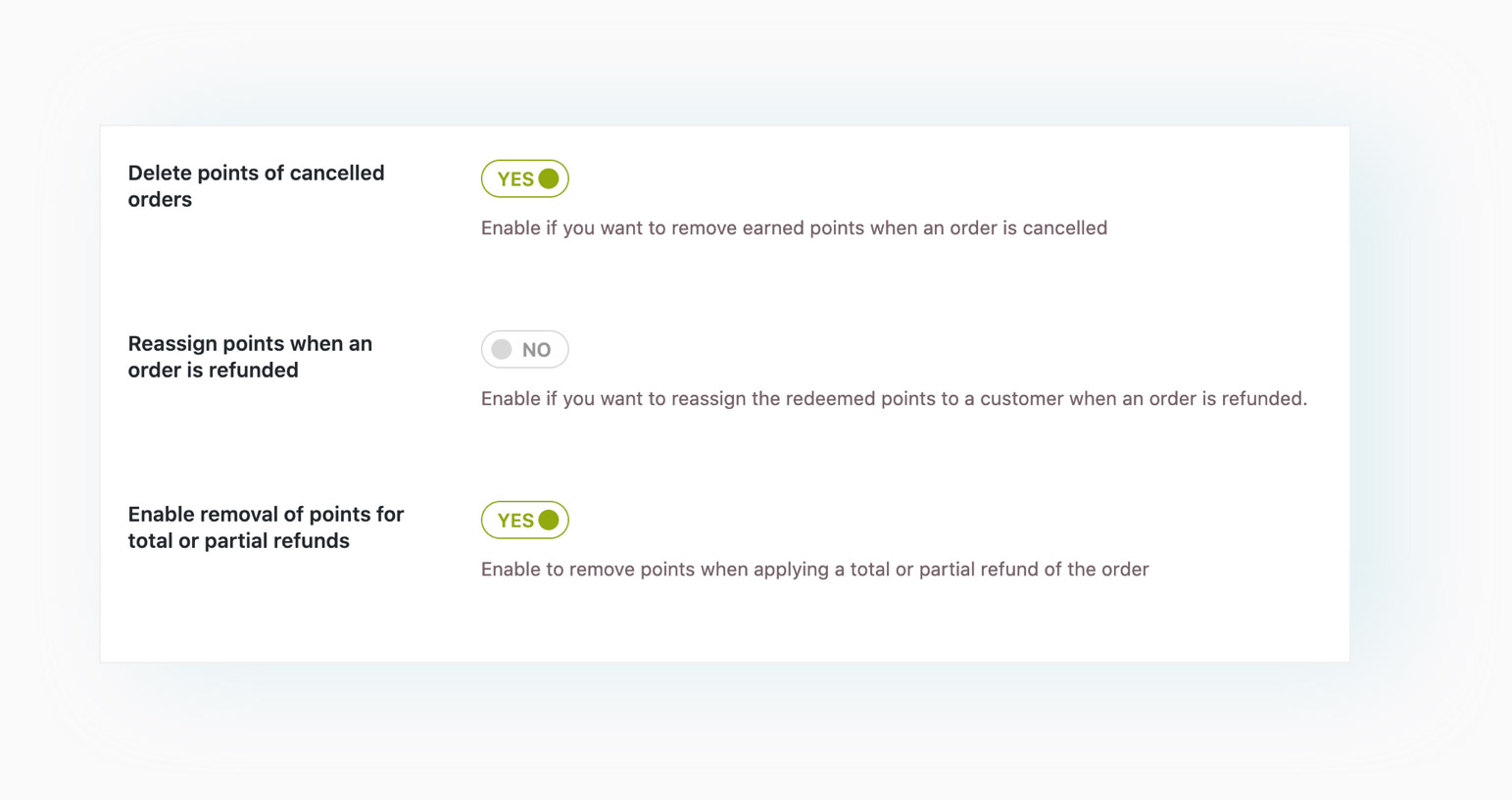Click description about reassigning redeemed points to customer

[x=894, y=399]
